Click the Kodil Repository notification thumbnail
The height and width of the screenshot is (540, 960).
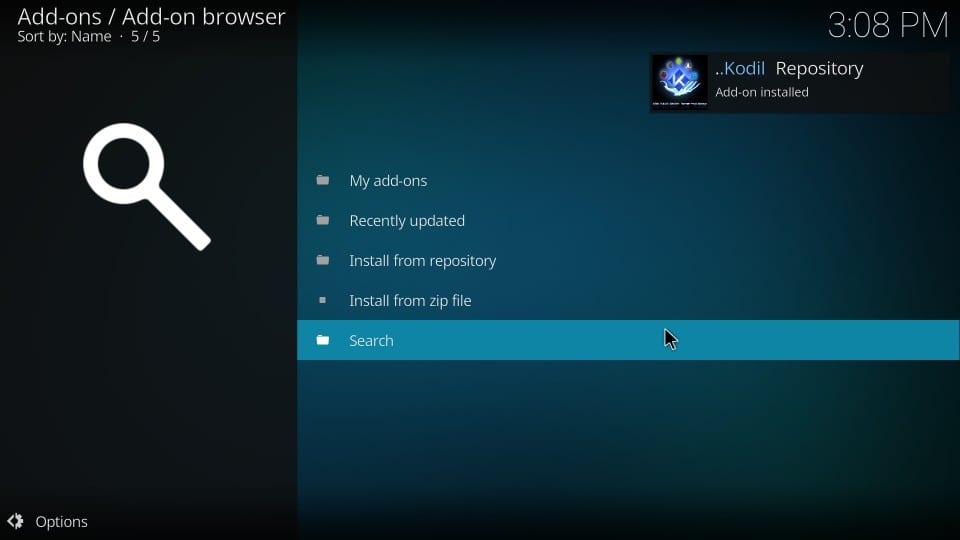pos(680,81)
